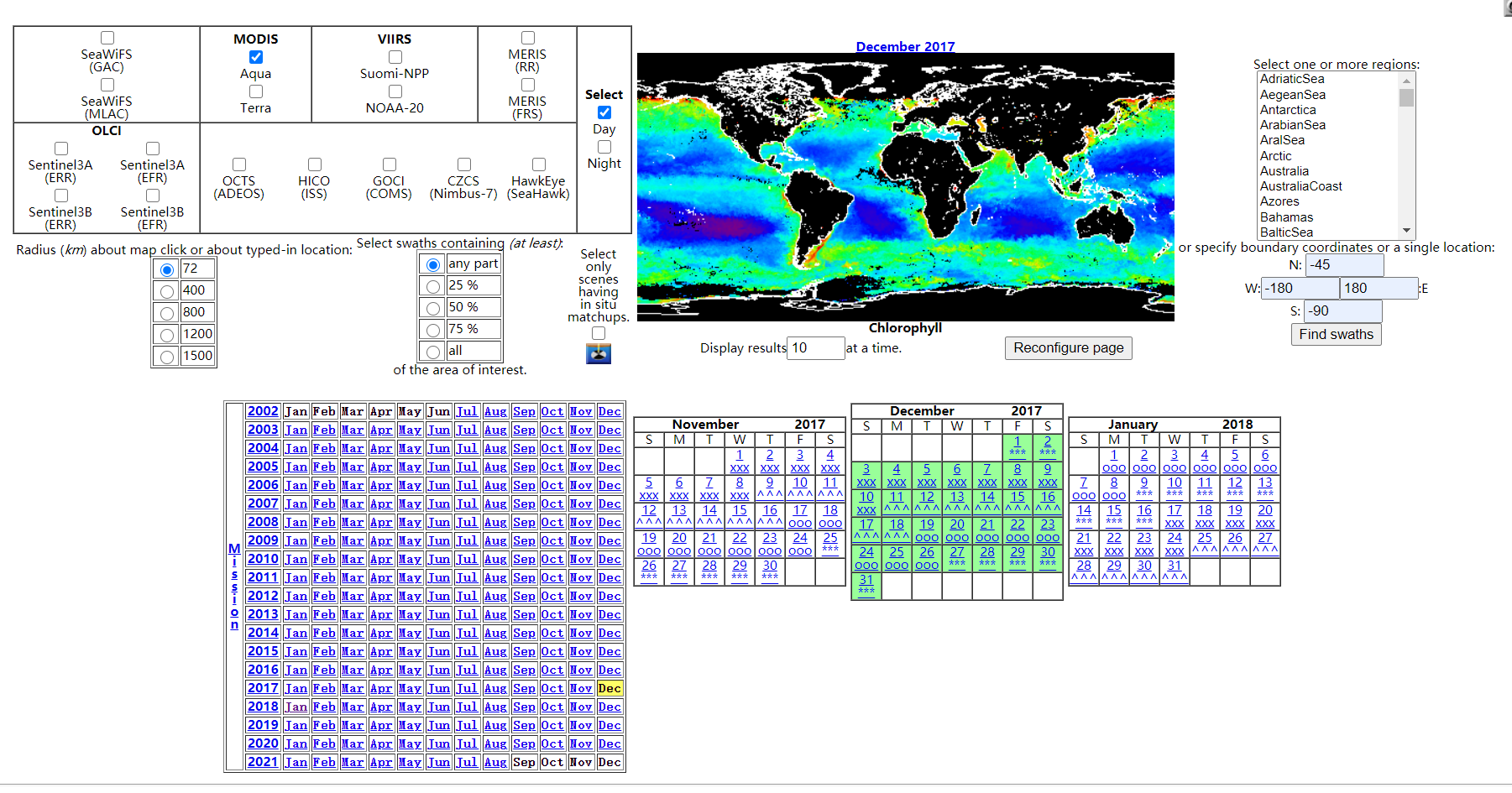The height and width of the screenshot is (793, 1512).
Task: Open day 15 in the December 2017 calendar
Action: click(1018, 497)
